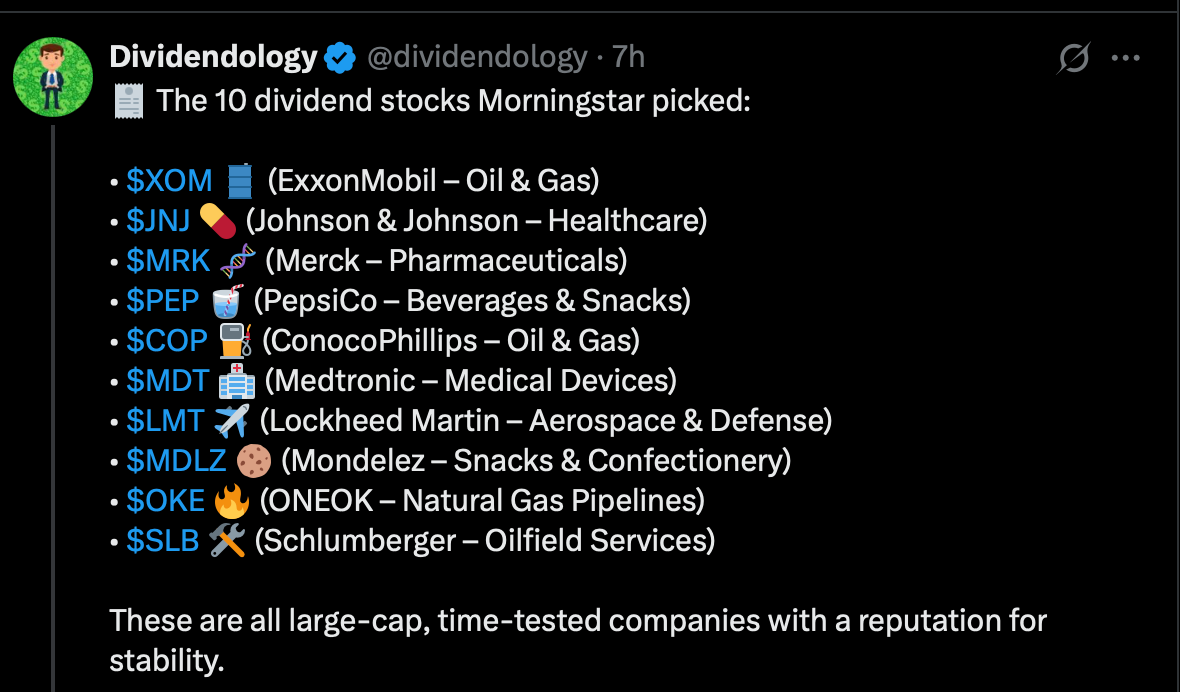Select the $MRK ticker link
Image resolution: width=1180 pixels, height=692 pixels.
[168, 260]
